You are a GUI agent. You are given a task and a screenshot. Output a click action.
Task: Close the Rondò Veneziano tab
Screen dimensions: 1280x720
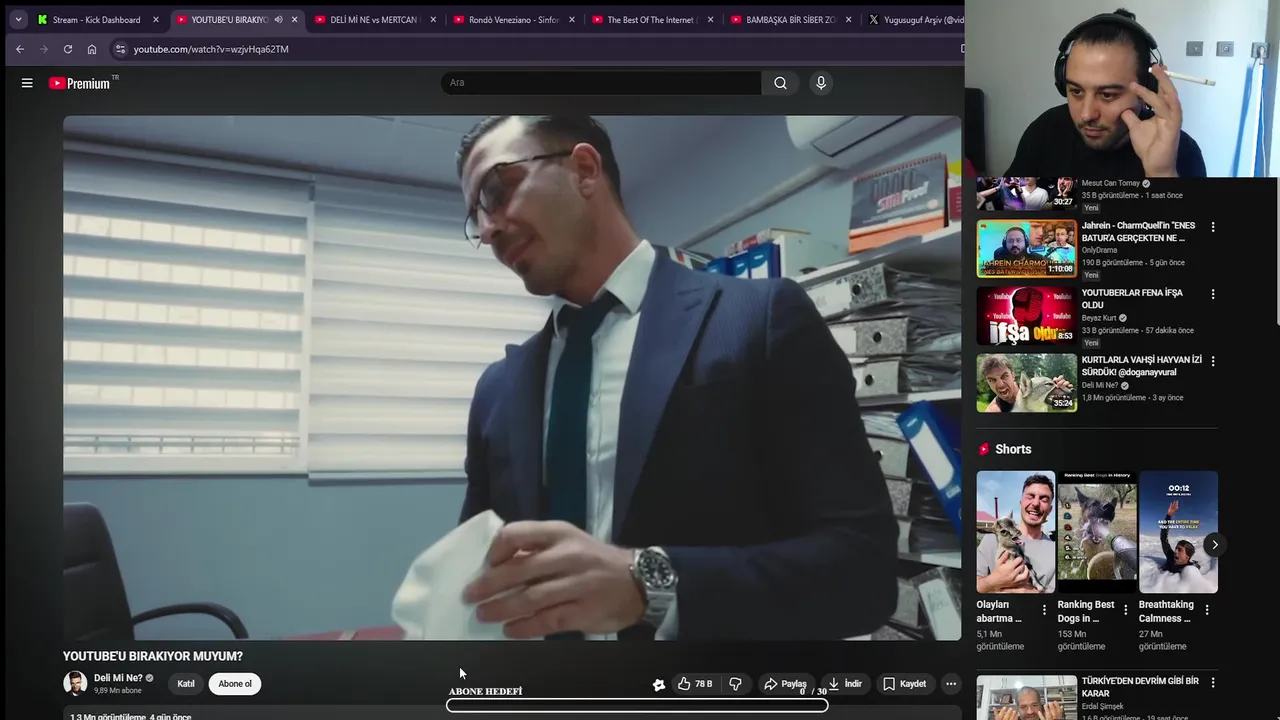[571, 20]
